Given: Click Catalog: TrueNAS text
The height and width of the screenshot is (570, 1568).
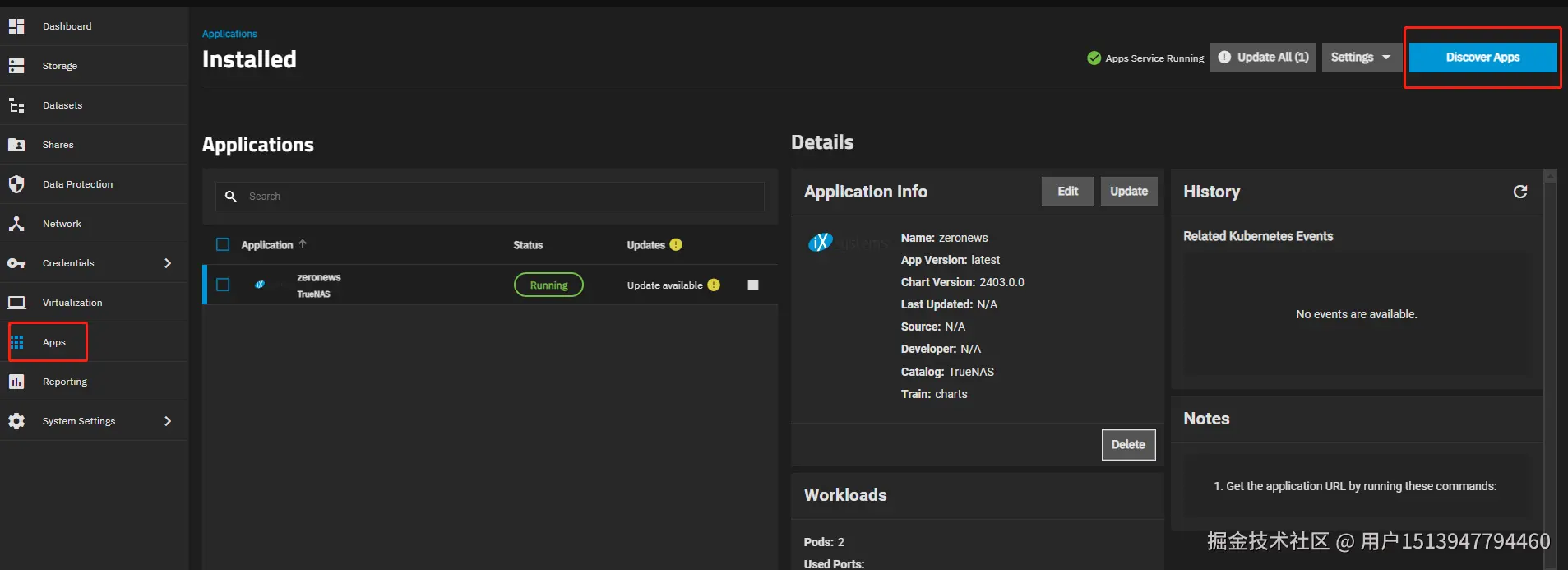Looking at the screenshot, I should (x=947, y=372).
